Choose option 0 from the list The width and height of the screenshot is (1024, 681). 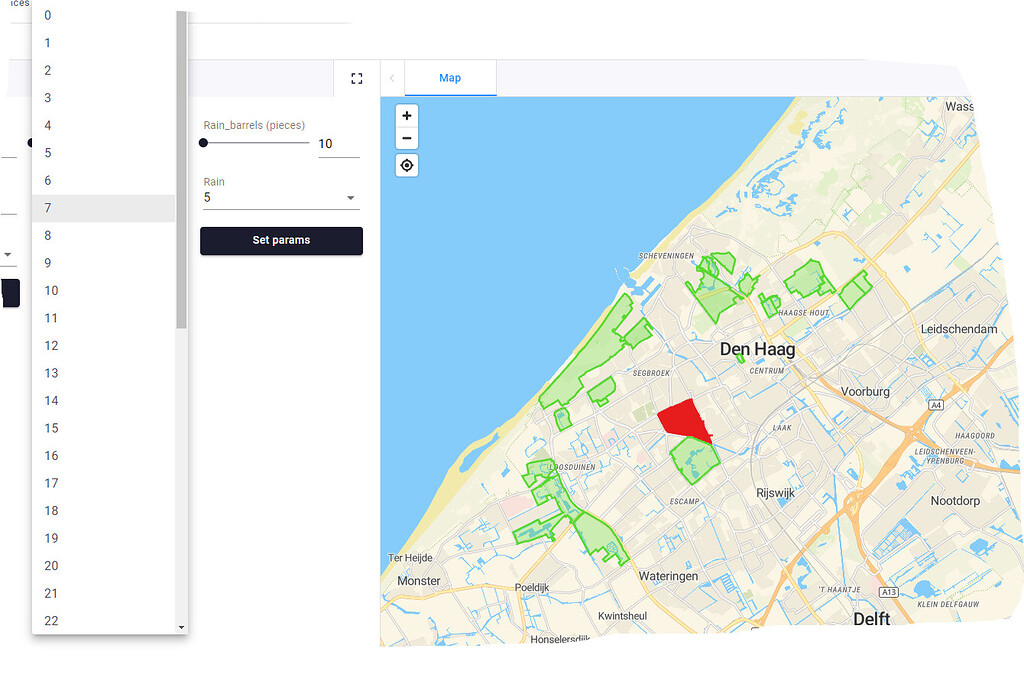pos(104,16)
